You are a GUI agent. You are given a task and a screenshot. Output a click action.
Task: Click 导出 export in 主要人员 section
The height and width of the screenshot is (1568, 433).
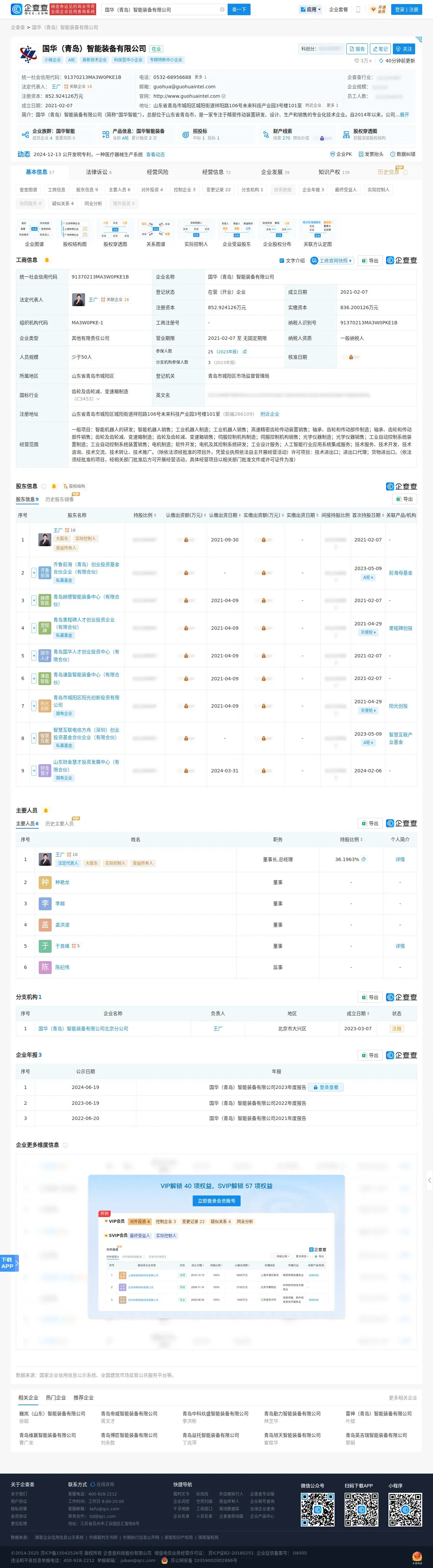pos(370,824)
